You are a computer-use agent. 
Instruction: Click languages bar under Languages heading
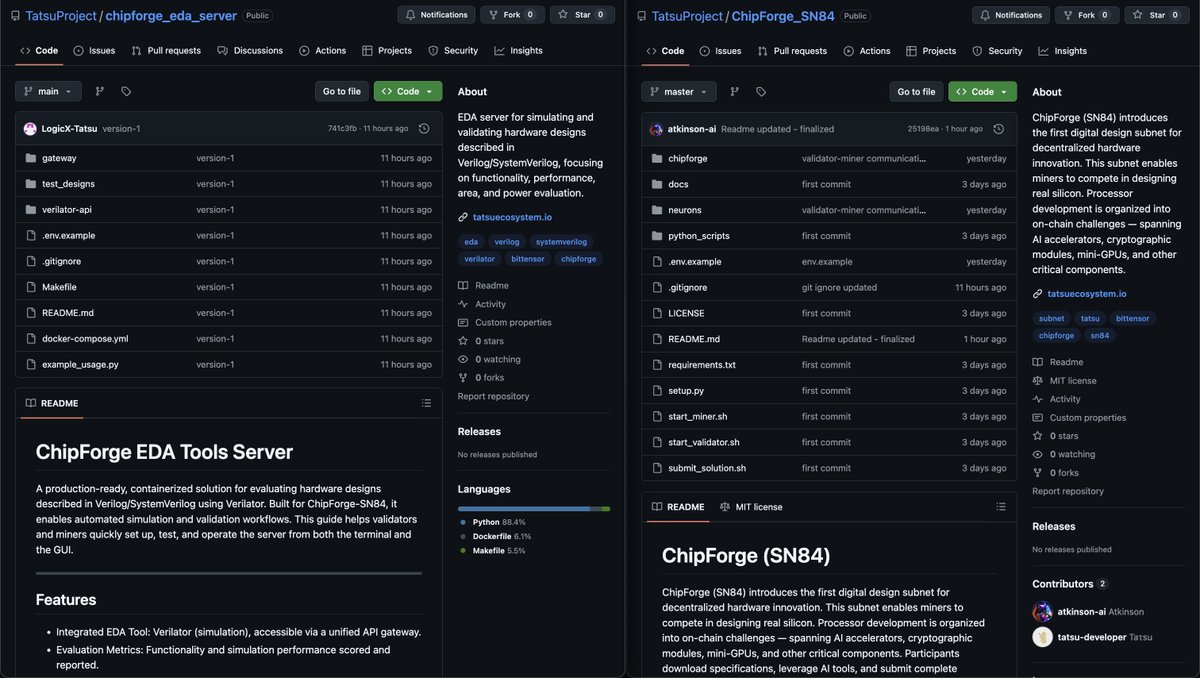[x=534, y=509]
